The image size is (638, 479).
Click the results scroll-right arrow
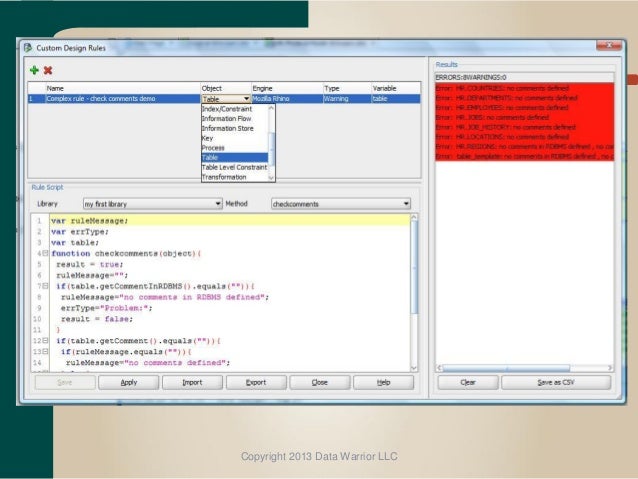[610, 368]
